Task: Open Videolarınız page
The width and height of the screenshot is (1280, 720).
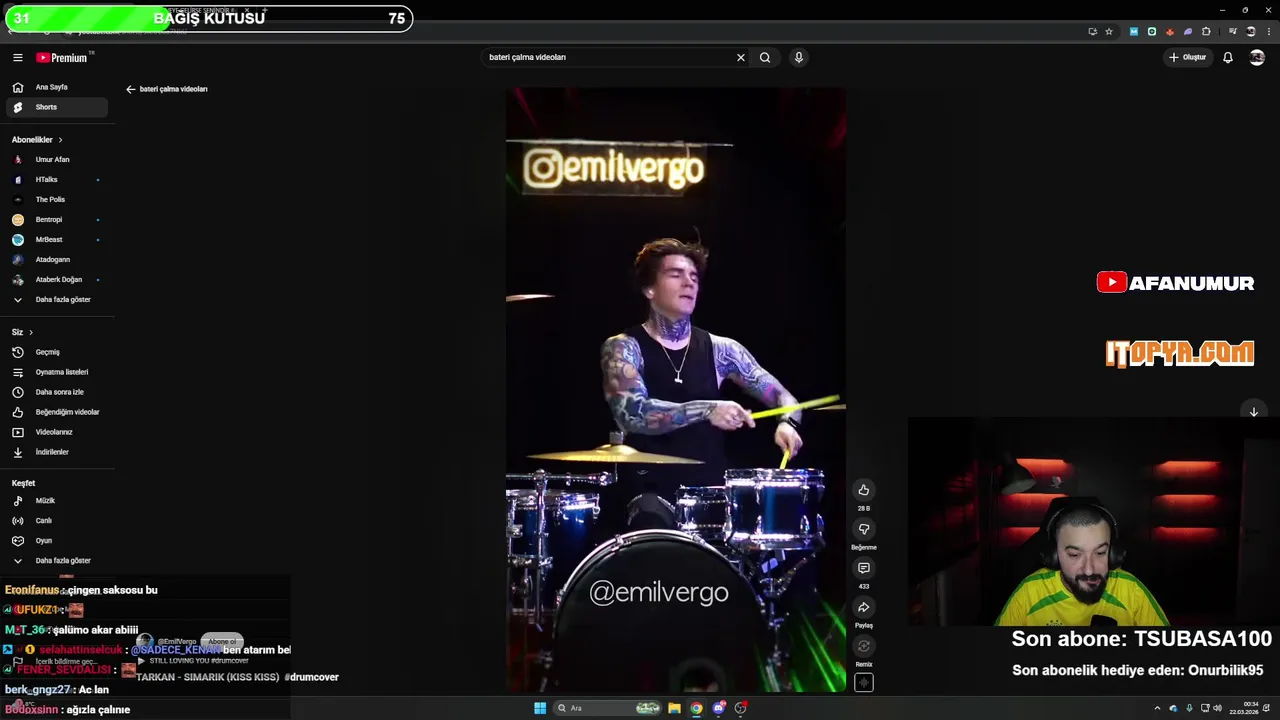Action: [x=57, y=432]
